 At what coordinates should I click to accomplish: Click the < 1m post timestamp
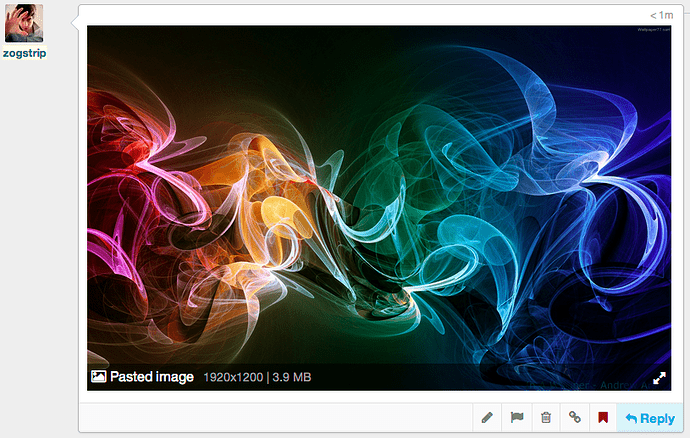tap(661, 16)
